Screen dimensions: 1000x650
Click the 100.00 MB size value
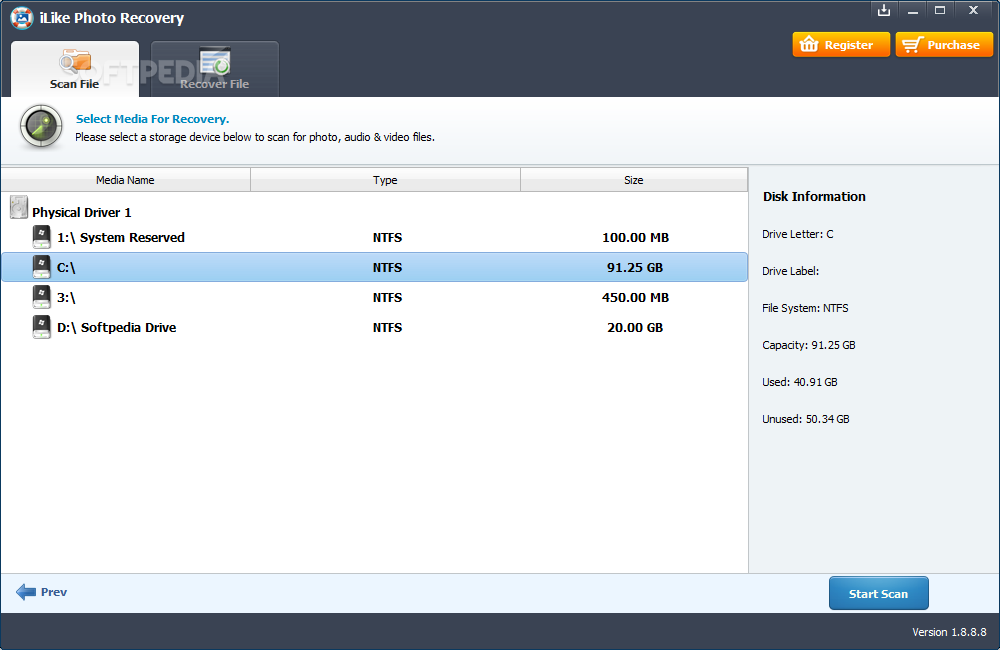pos(635,237)
